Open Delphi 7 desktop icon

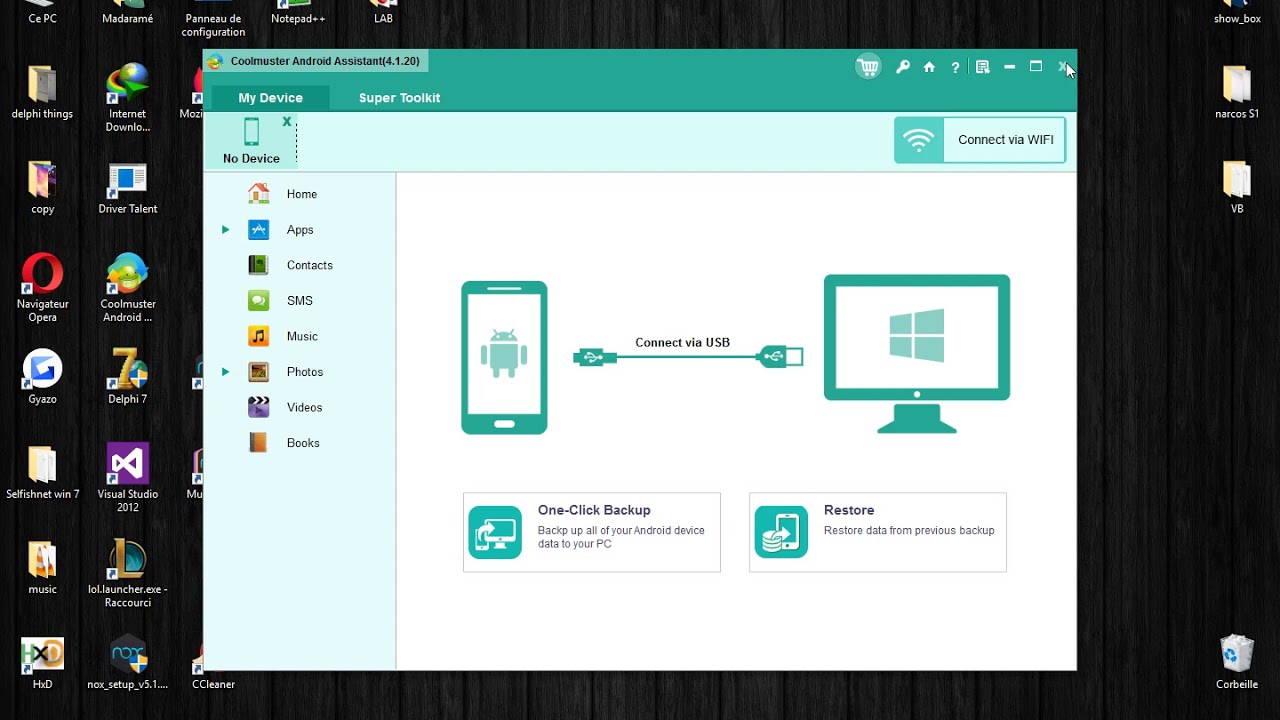click(128, 378)
